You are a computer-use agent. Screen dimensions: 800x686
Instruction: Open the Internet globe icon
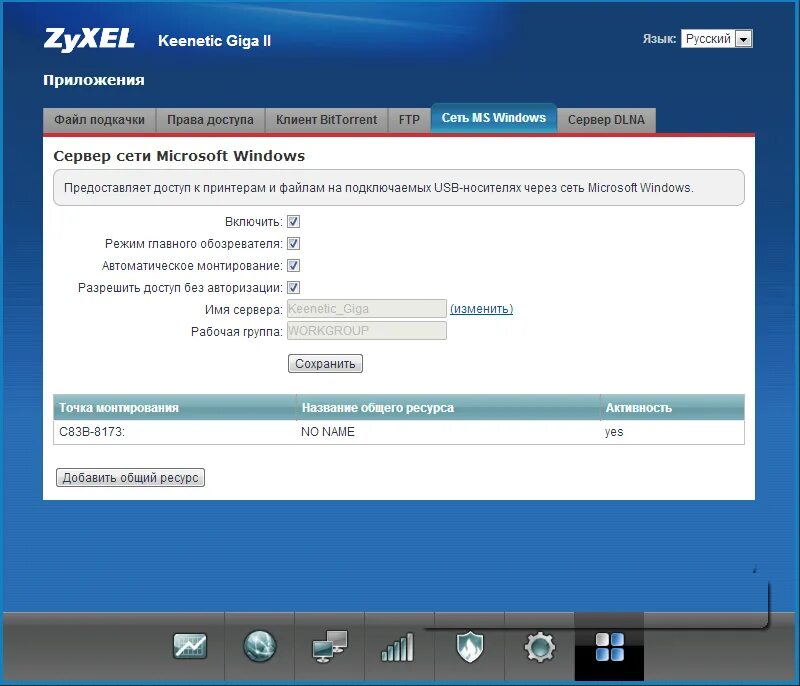pos(259,647)
